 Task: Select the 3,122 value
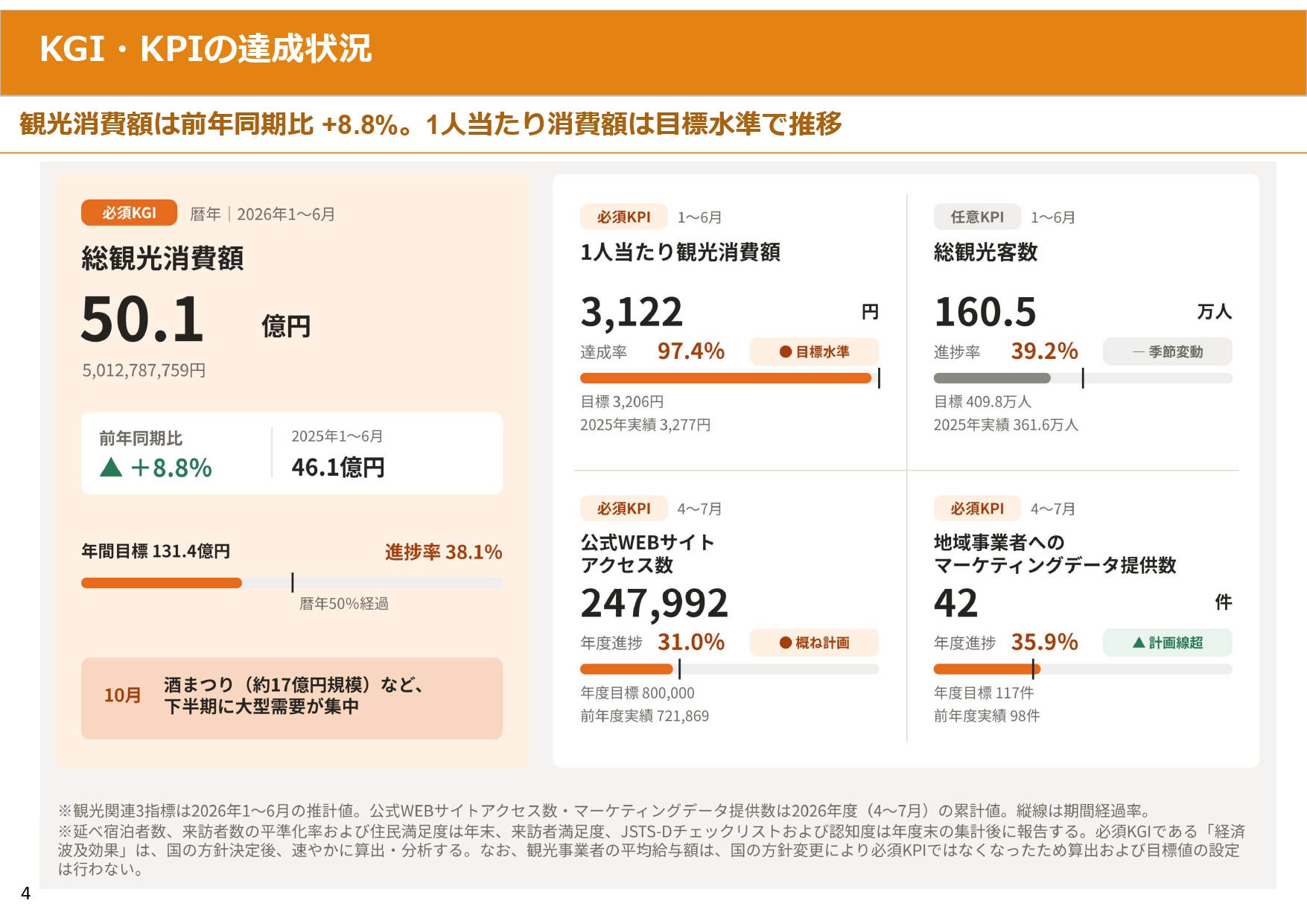632,312
